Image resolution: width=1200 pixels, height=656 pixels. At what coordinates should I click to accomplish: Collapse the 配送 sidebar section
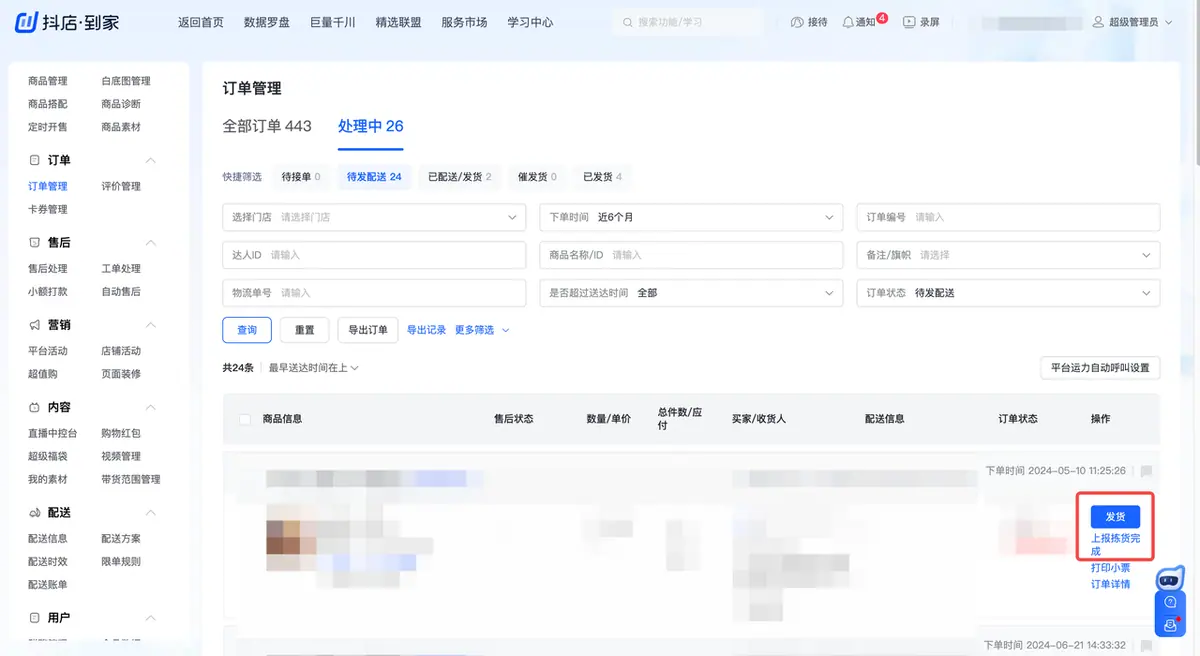151,512
